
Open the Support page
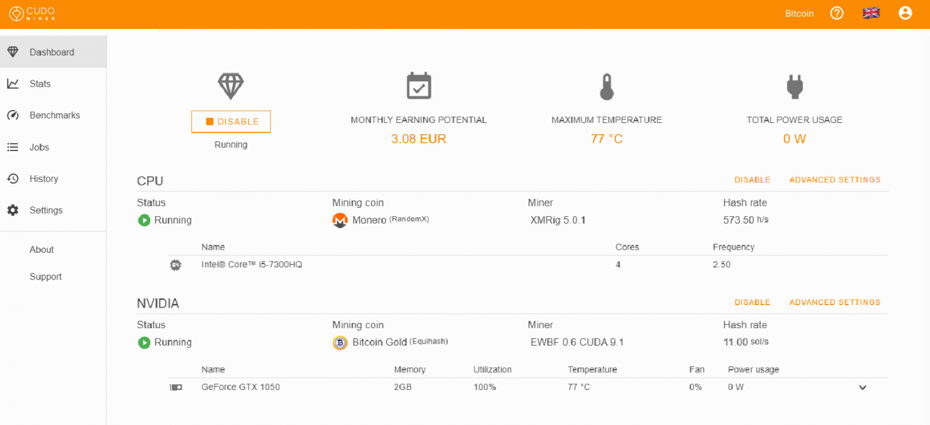pyautogui.click(x=46, y=277)
